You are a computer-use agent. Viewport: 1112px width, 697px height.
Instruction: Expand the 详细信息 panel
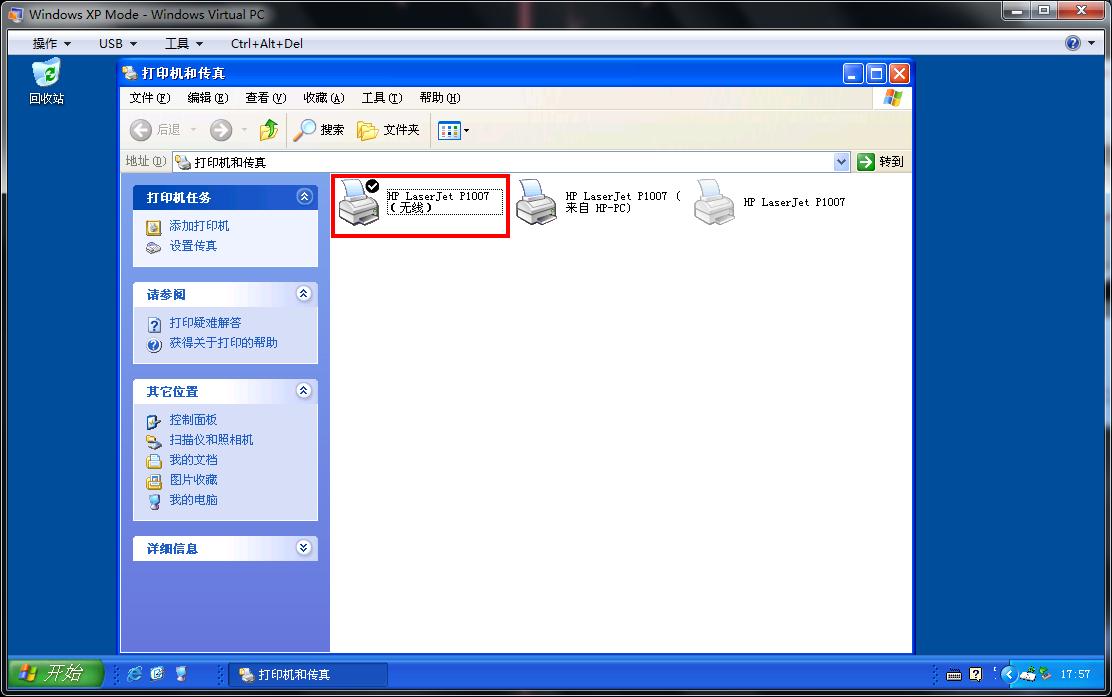click(304, 547)
